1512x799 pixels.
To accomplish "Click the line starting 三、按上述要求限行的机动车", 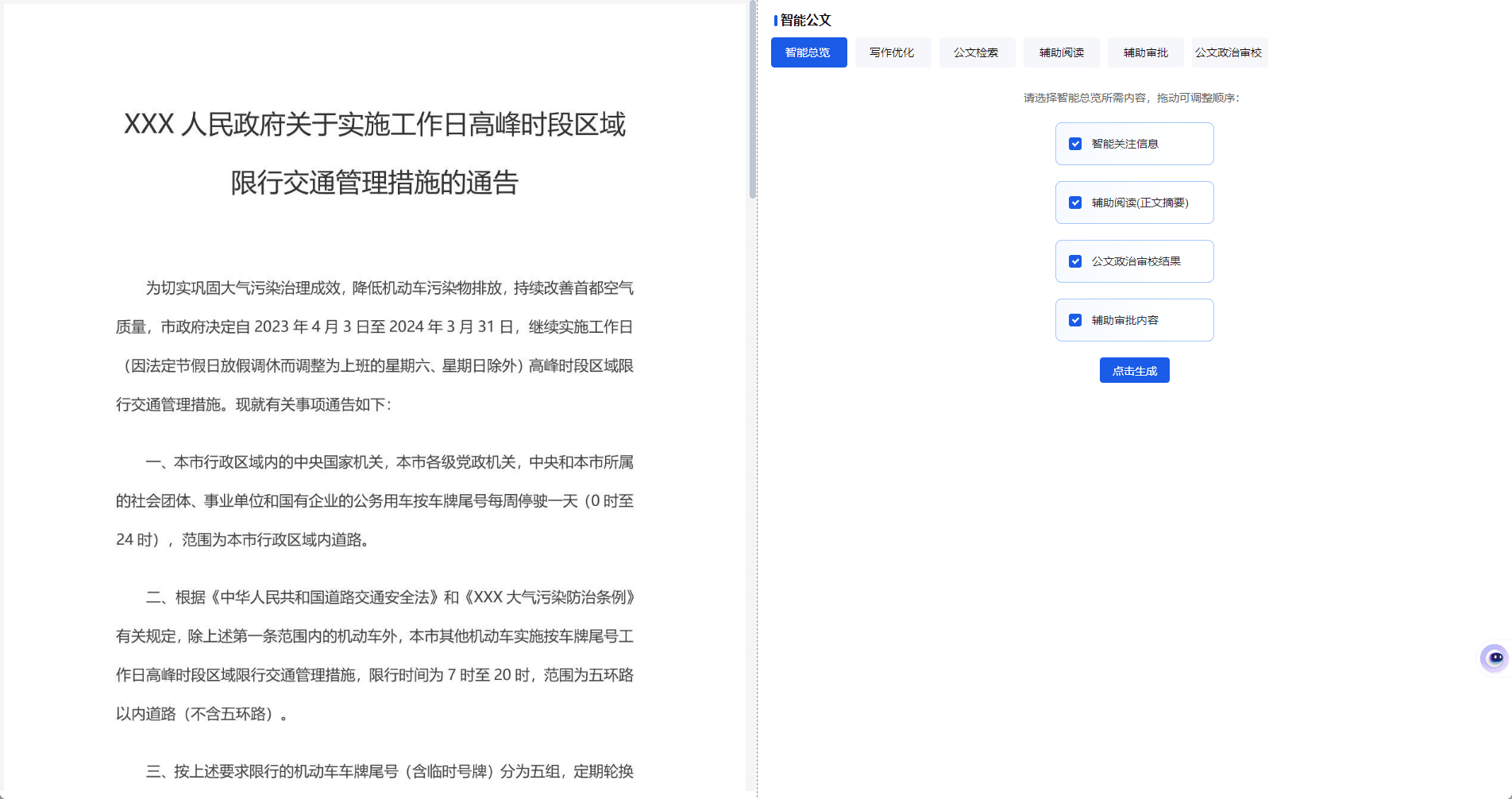I will point(389,771).
